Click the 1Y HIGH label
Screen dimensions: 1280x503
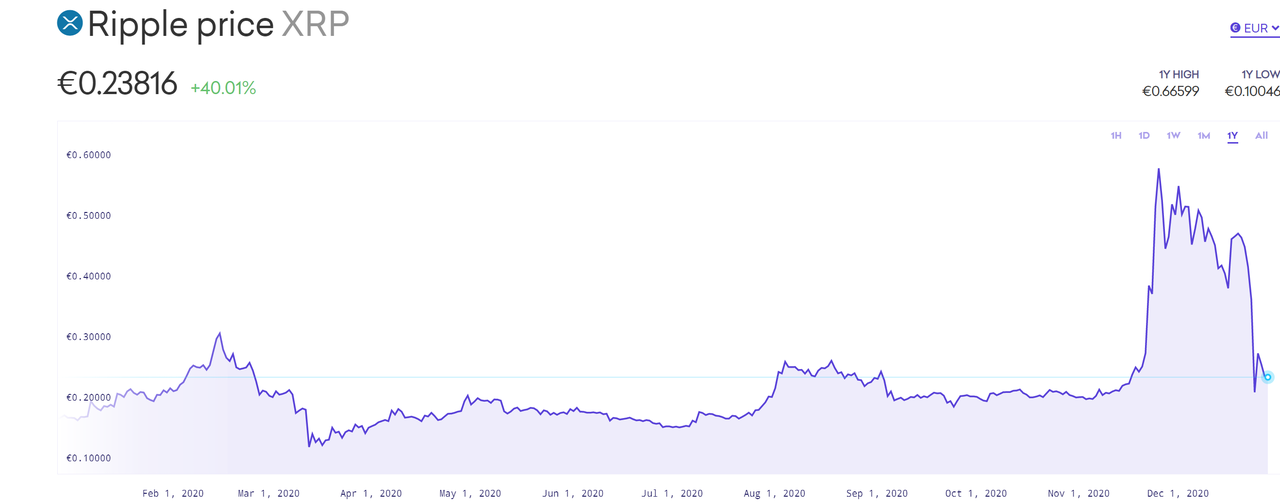(1179, 74)
